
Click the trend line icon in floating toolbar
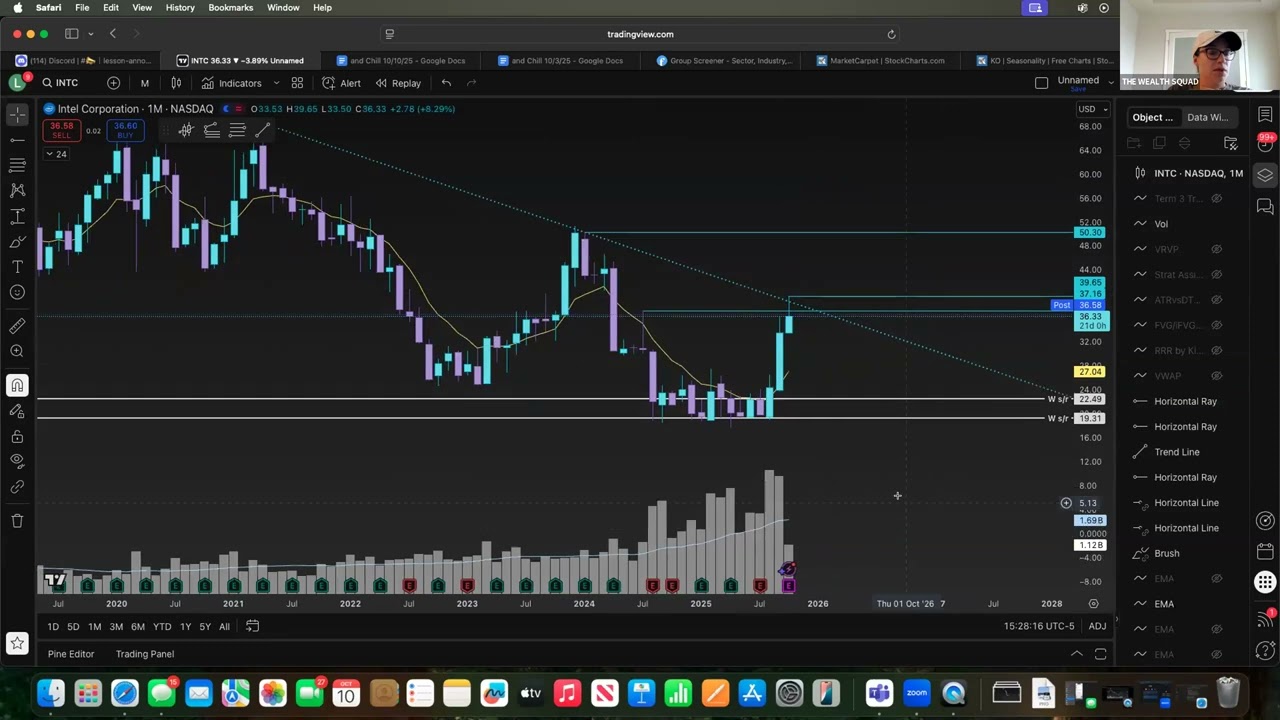click(x=263, y=130)
